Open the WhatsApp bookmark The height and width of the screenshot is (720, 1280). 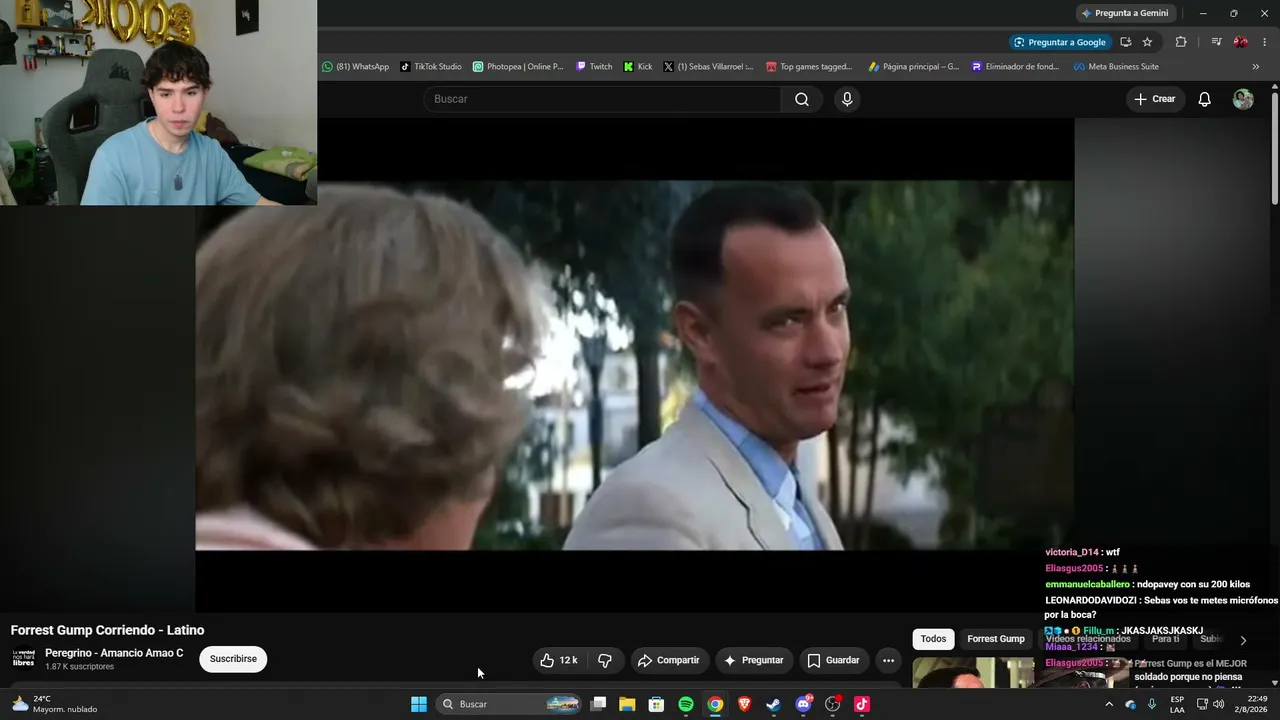click(x=355, y=67)
